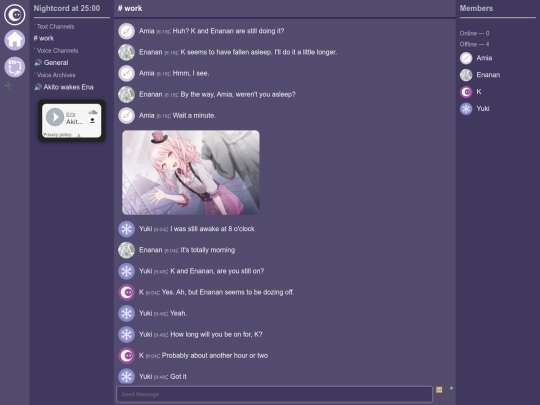Play the Akito wakes Ena audio track
The image size is (540, 405).
pyautogui.click(x=55, y=117)
